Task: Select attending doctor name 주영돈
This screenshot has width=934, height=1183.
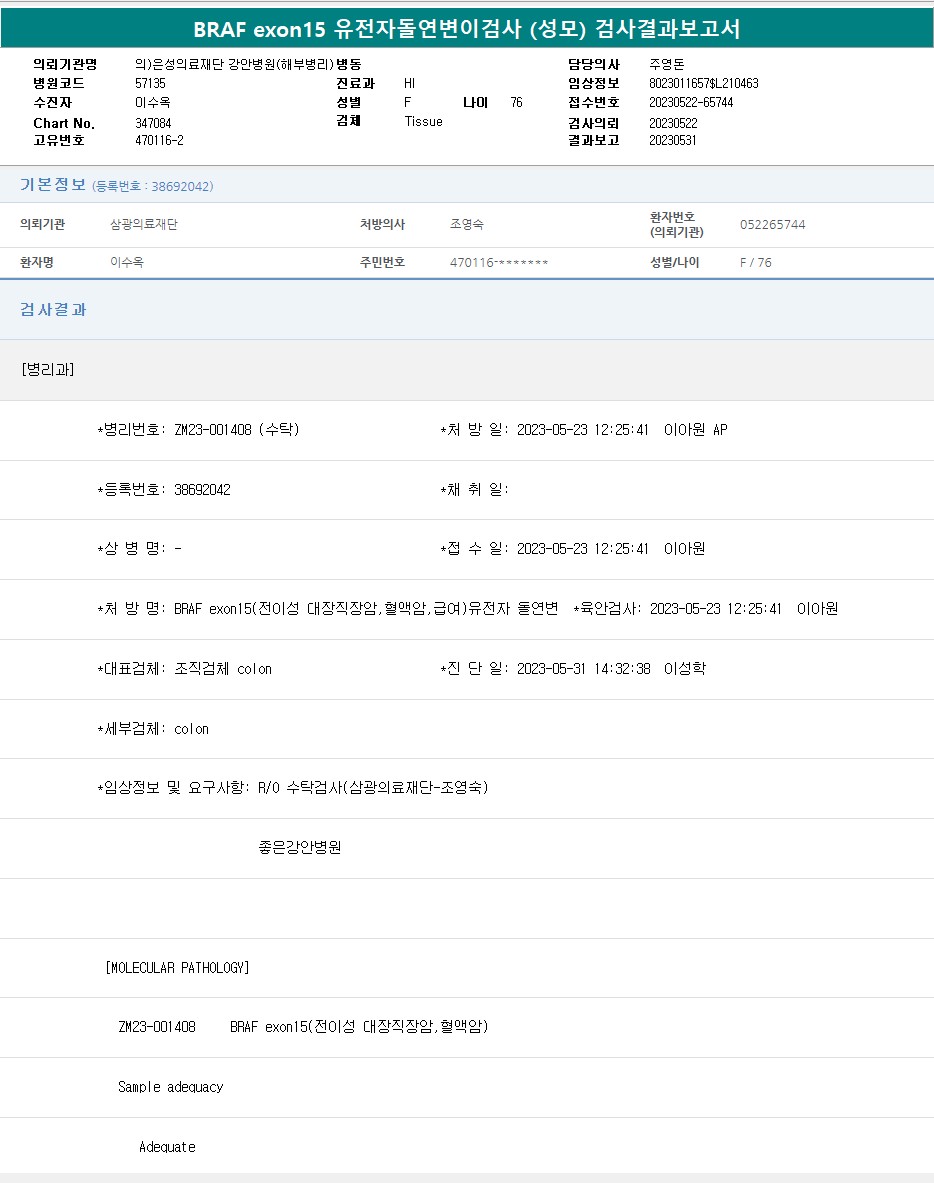Action: 666,65
